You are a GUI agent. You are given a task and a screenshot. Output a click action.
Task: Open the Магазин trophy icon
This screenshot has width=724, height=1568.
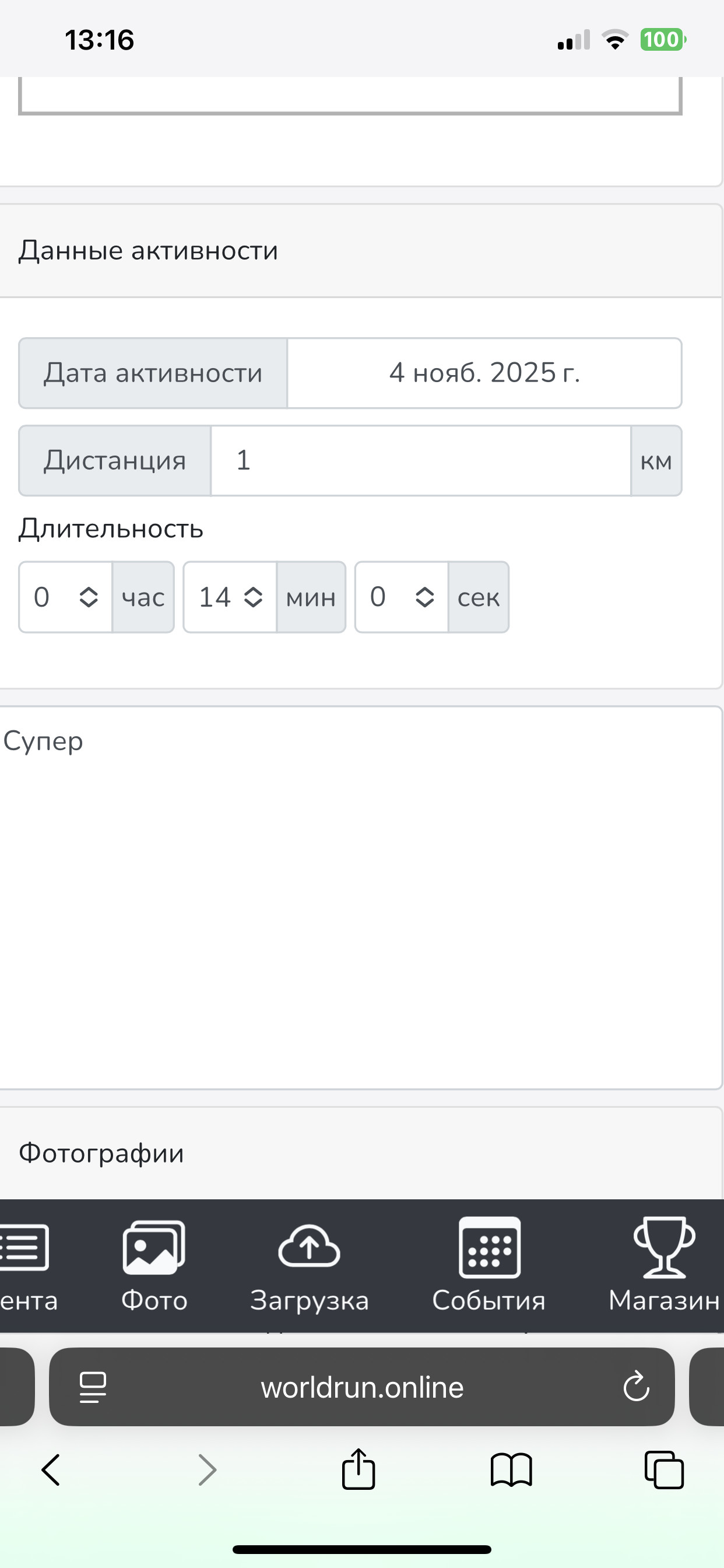coord(664,1247)
